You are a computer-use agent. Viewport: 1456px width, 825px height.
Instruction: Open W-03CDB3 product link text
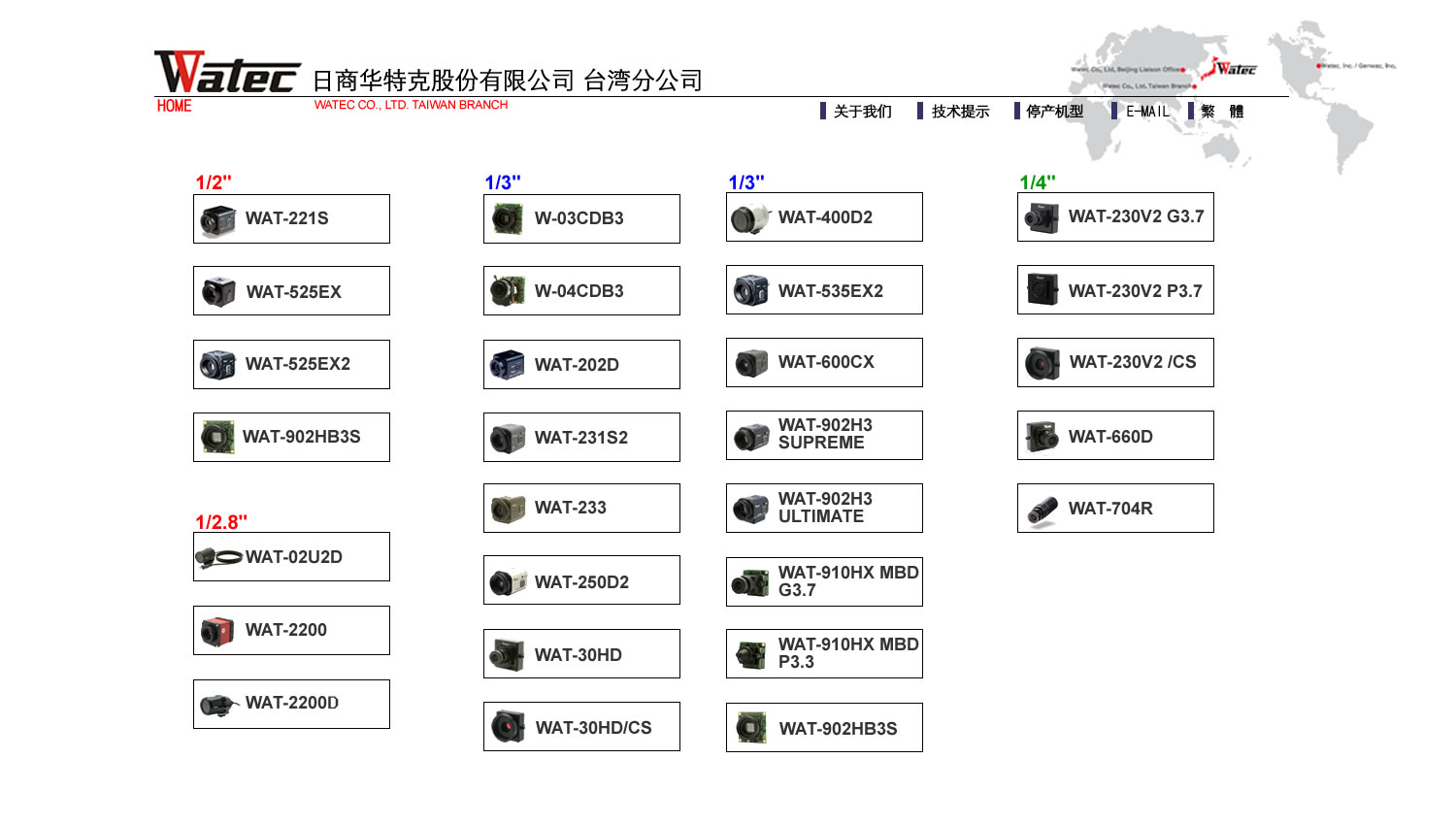[579, 218]
